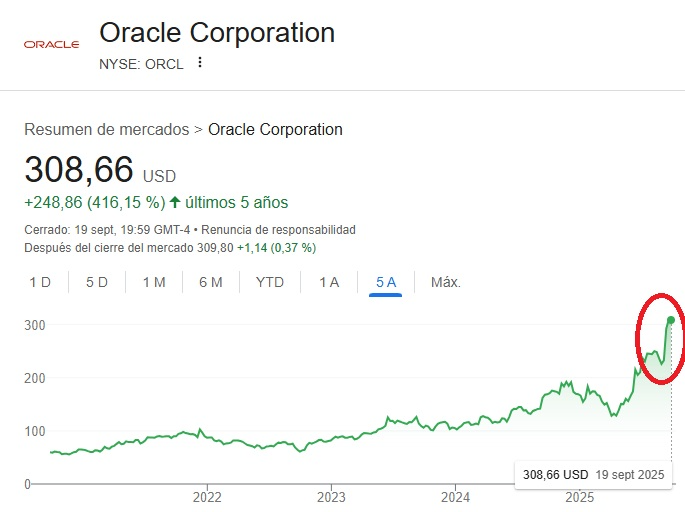Click the 2022 label on chart axis
Viewport: 685px width, 512px height.
(x=207, y=497)
